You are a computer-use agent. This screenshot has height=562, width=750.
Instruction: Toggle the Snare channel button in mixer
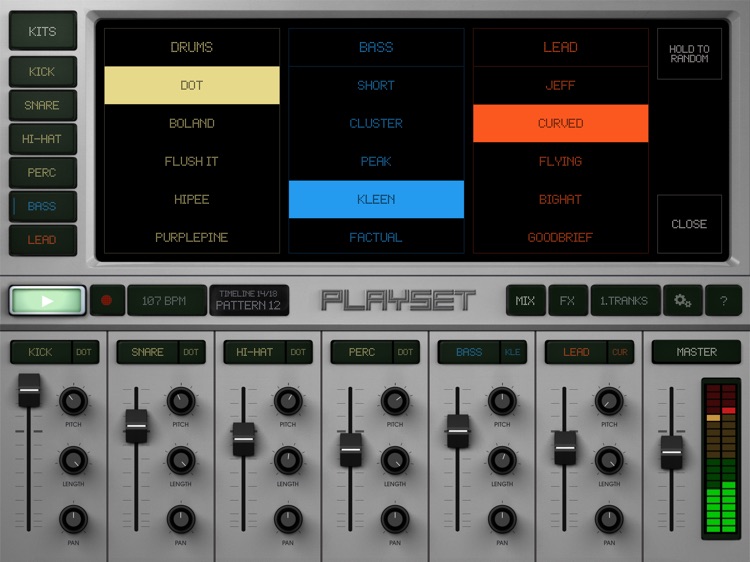pos(147,352)
